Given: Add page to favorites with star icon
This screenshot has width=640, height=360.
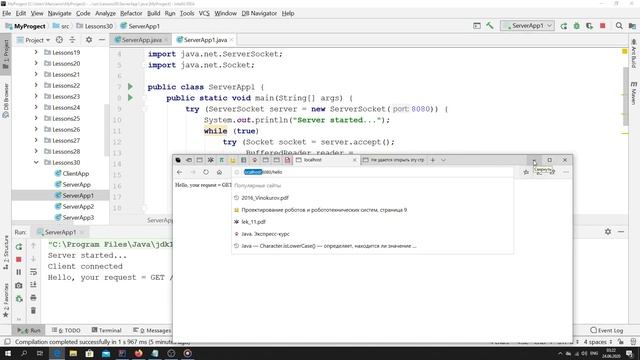Looking at the screenshot, I should (x=526, y=172).
